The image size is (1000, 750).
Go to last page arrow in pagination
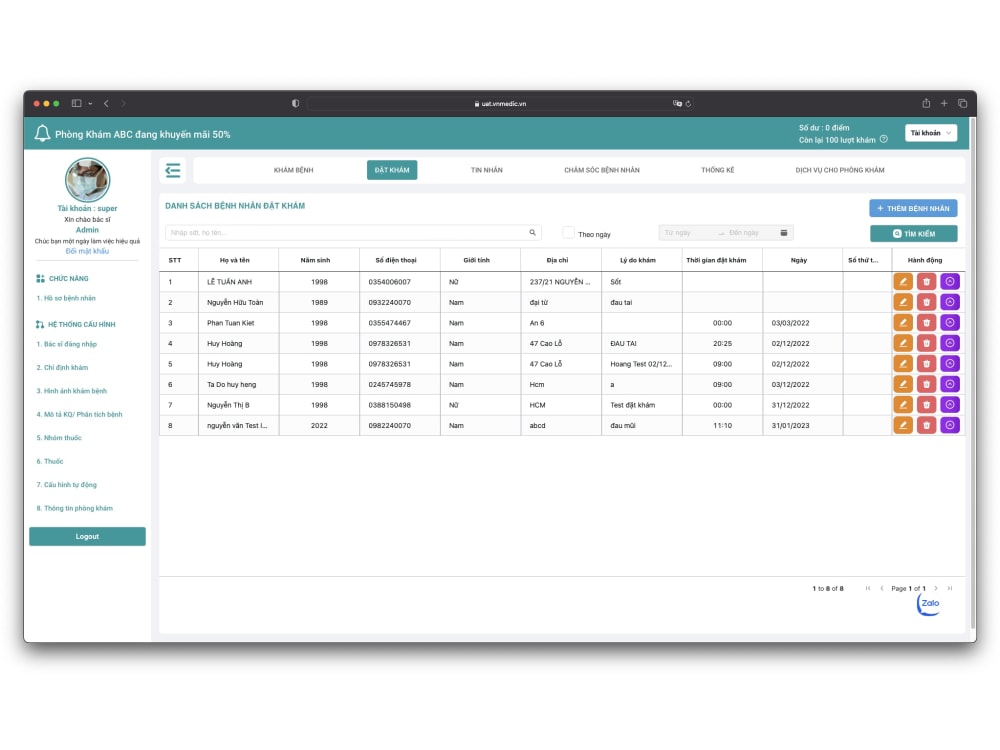(x=950, y=588)
